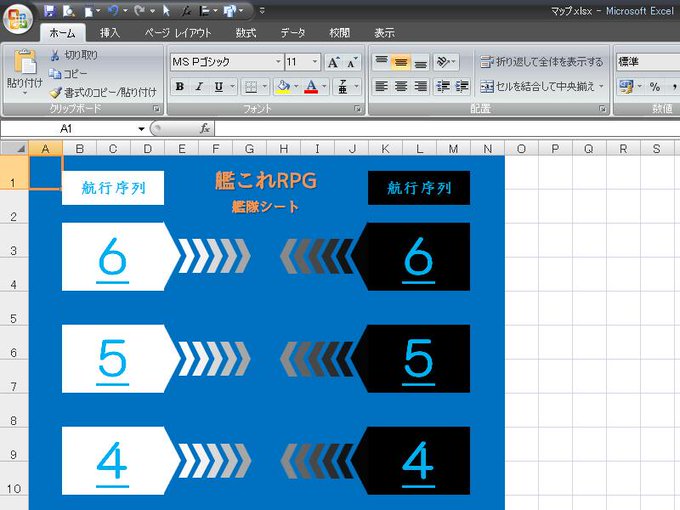The height and width of the screenshot is (510, 680).
Task: Open borders dropdown arrow
Action: (x=265, y=87)
